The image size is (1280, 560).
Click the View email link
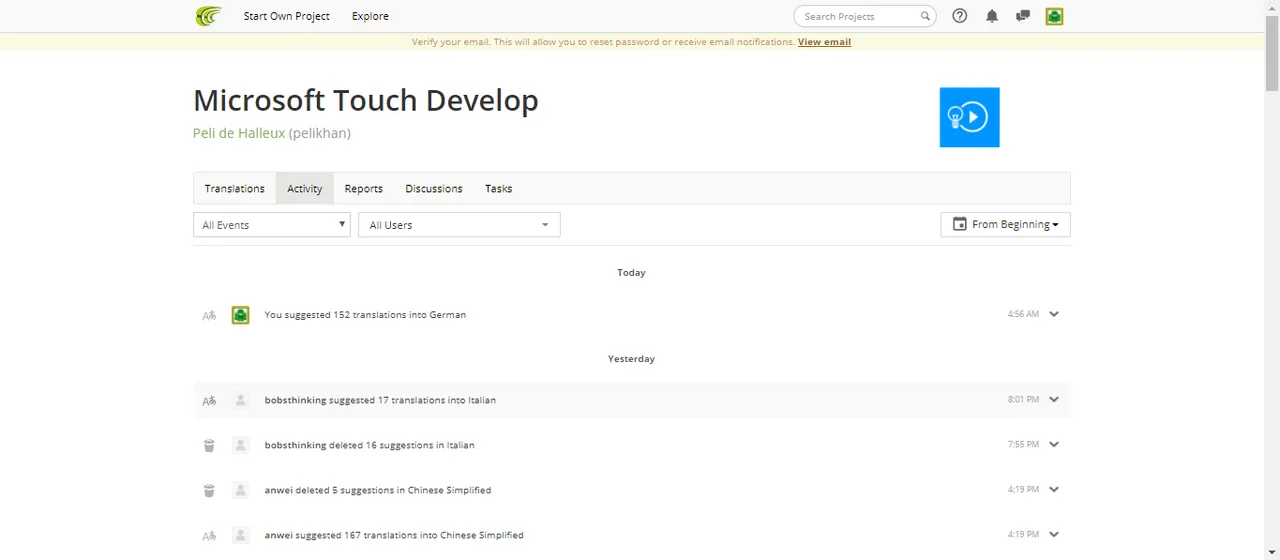(x=824, y=42)
